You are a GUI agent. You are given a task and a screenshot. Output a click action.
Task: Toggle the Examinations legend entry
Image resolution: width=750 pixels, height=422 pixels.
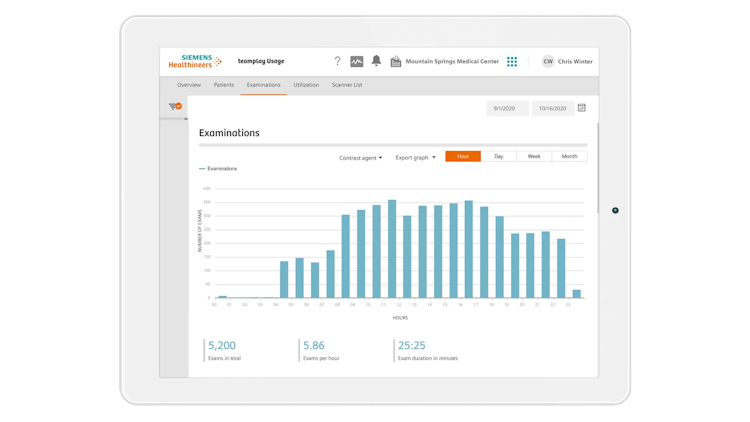coord(218,168)
